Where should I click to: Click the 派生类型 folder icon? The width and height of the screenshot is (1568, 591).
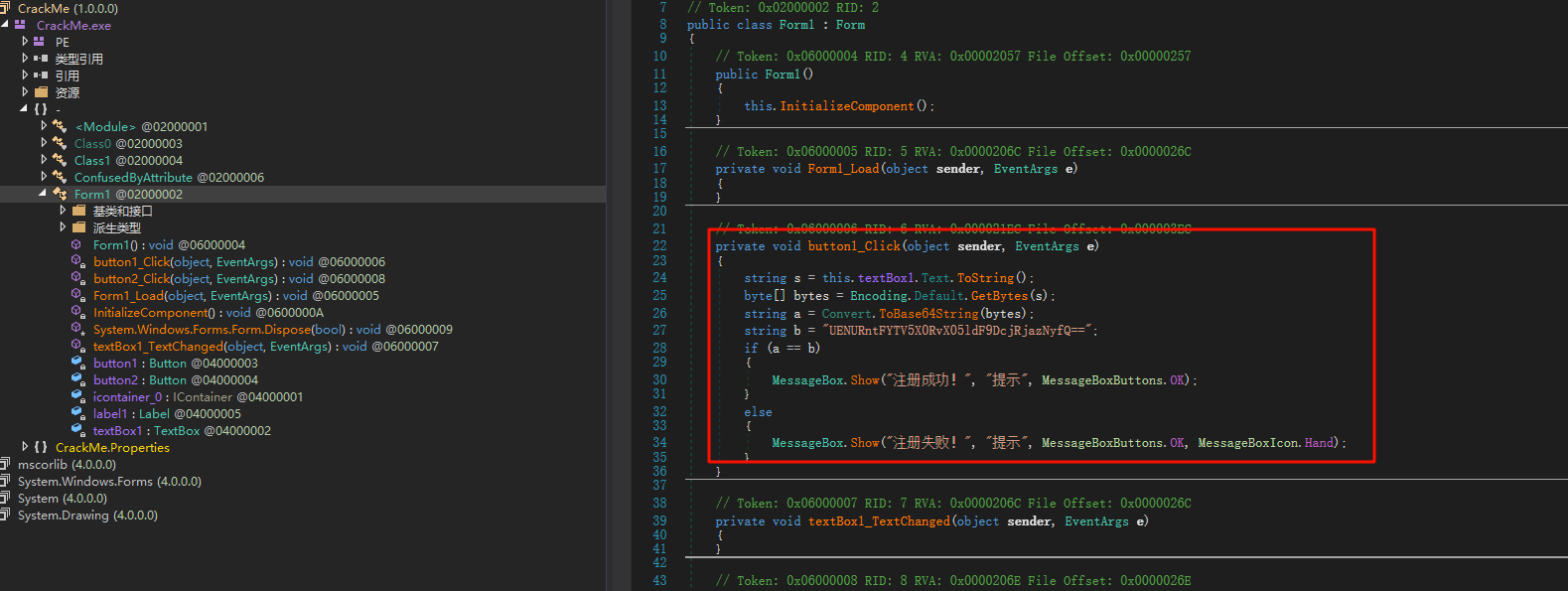78,227
